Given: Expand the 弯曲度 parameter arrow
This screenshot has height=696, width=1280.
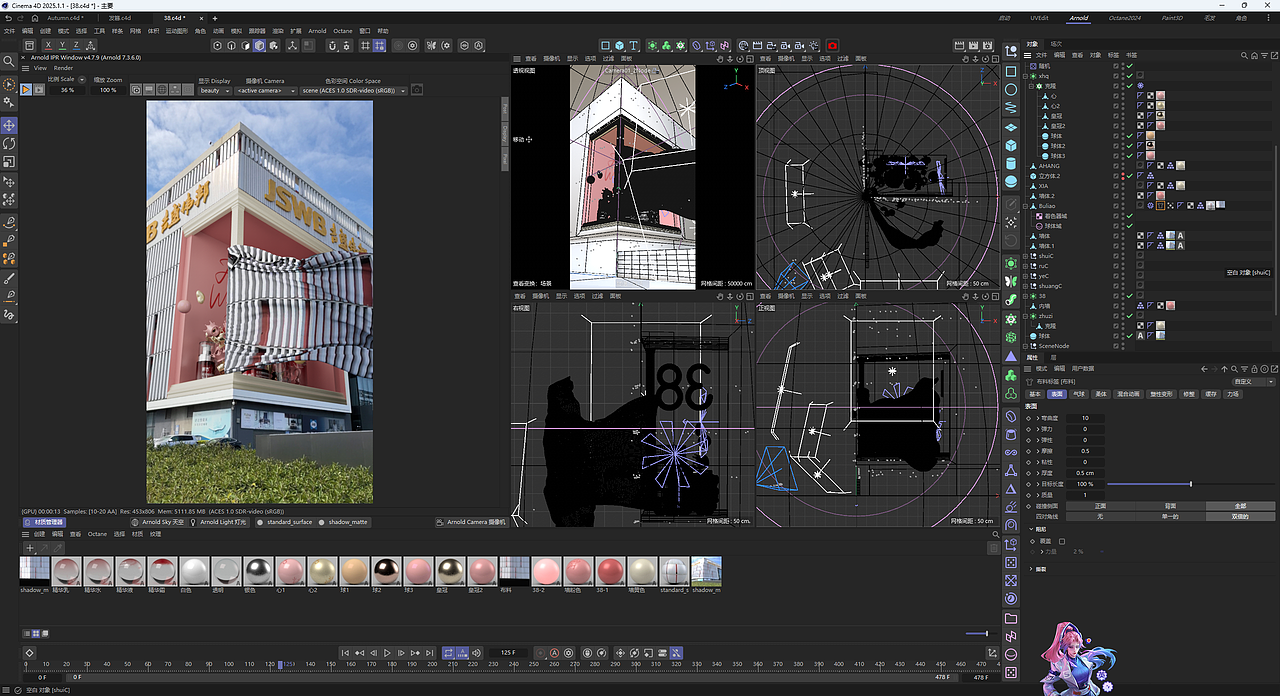Looking at the screenshot, I should pyautogui.click(x=1037, y=418).
